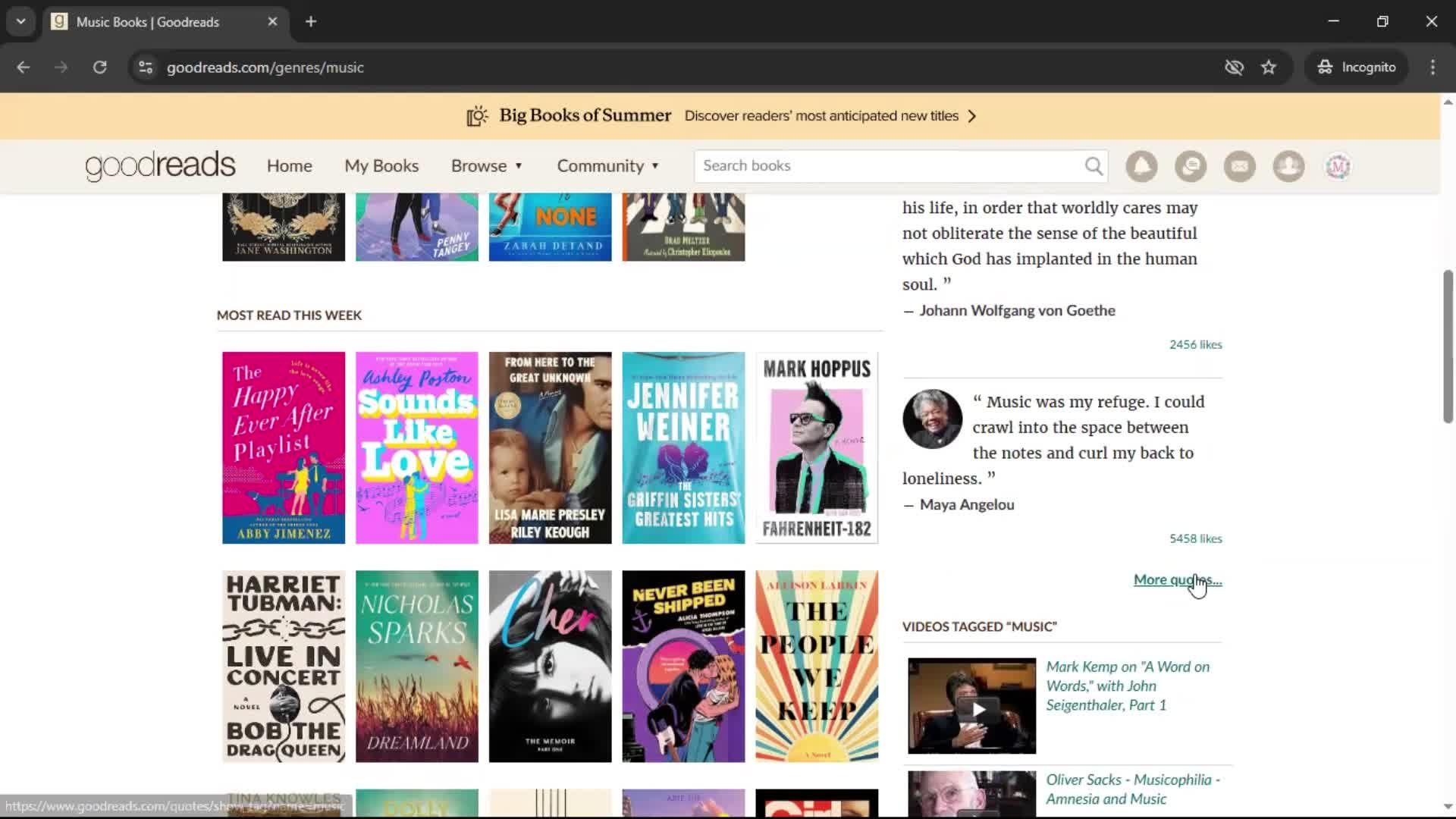This screenshot has width=1456, height=819.
Task: Open the Jane Washington book cover
Action: (x=284, y=227)
